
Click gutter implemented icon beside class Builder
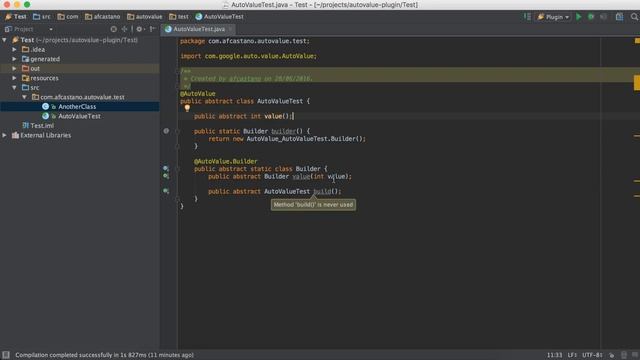pos(166,168)
